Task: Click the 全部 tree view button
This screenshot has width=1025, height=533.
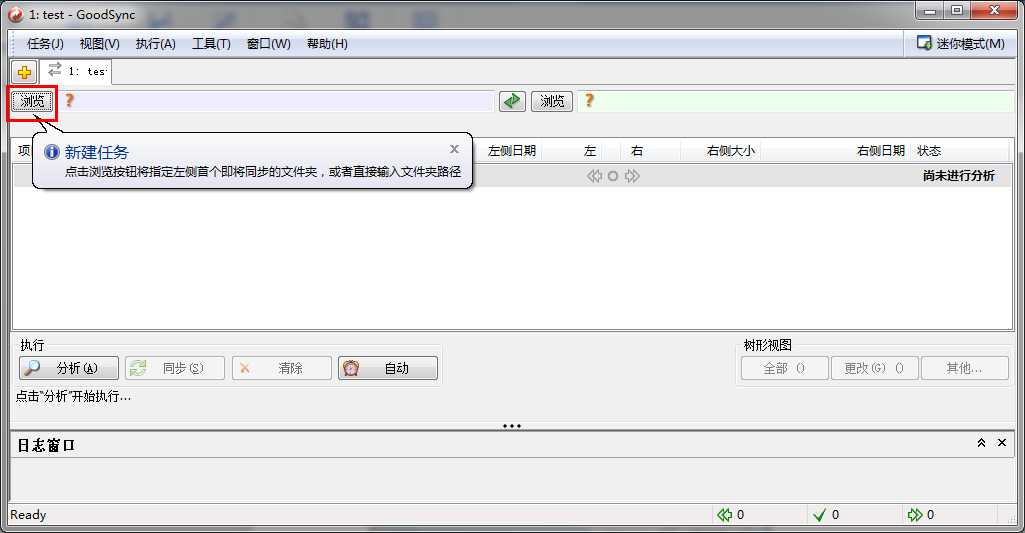Action: pos(784,368)
